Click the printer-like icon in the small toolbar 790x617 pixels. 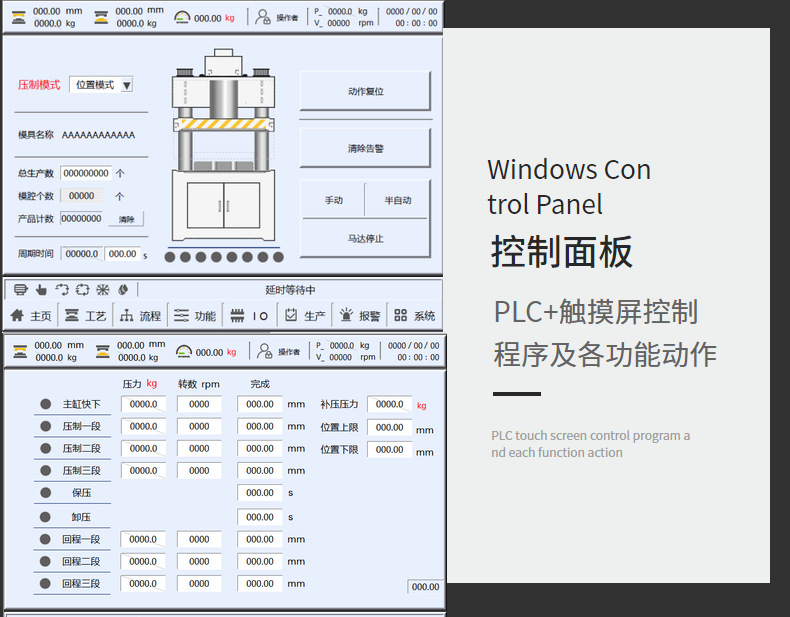[20, 290]
